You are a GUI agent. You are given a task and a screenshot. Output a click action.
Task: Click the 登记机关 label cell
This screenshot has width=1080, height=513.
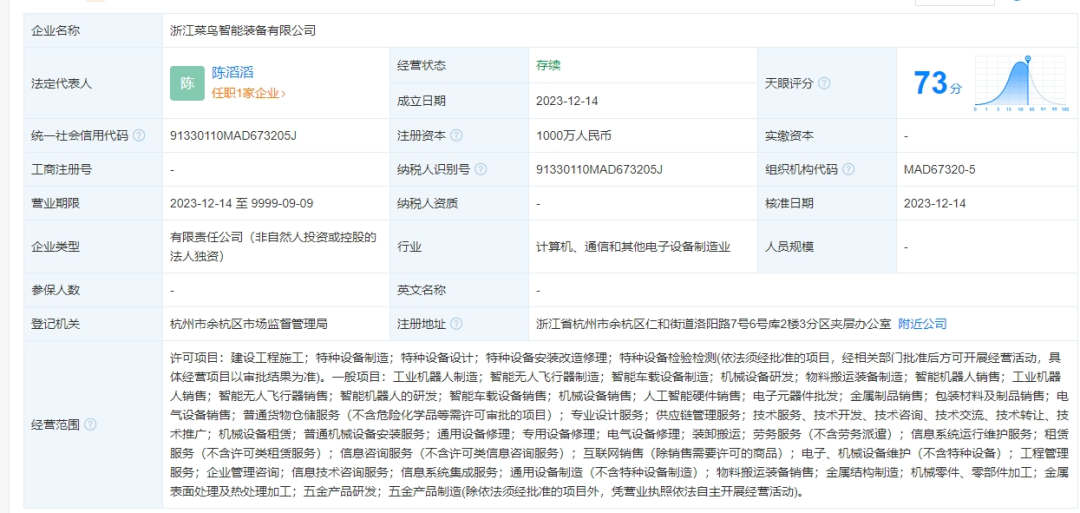point(93,324)
